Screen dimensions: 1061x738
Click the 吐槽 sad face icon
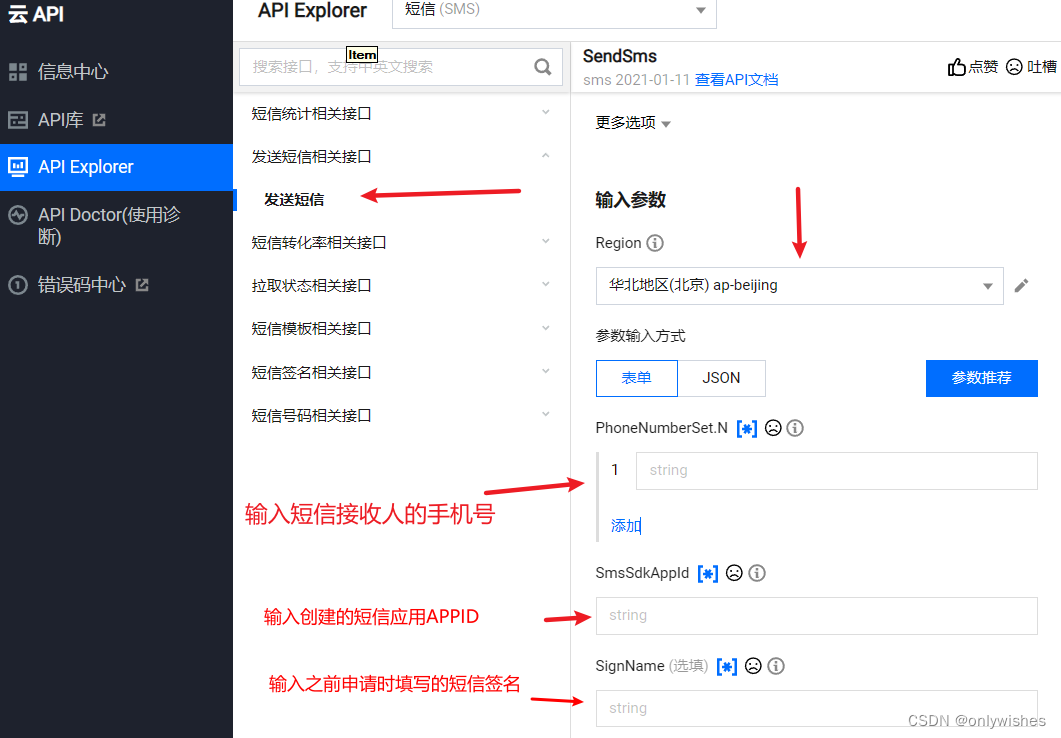1014,67
